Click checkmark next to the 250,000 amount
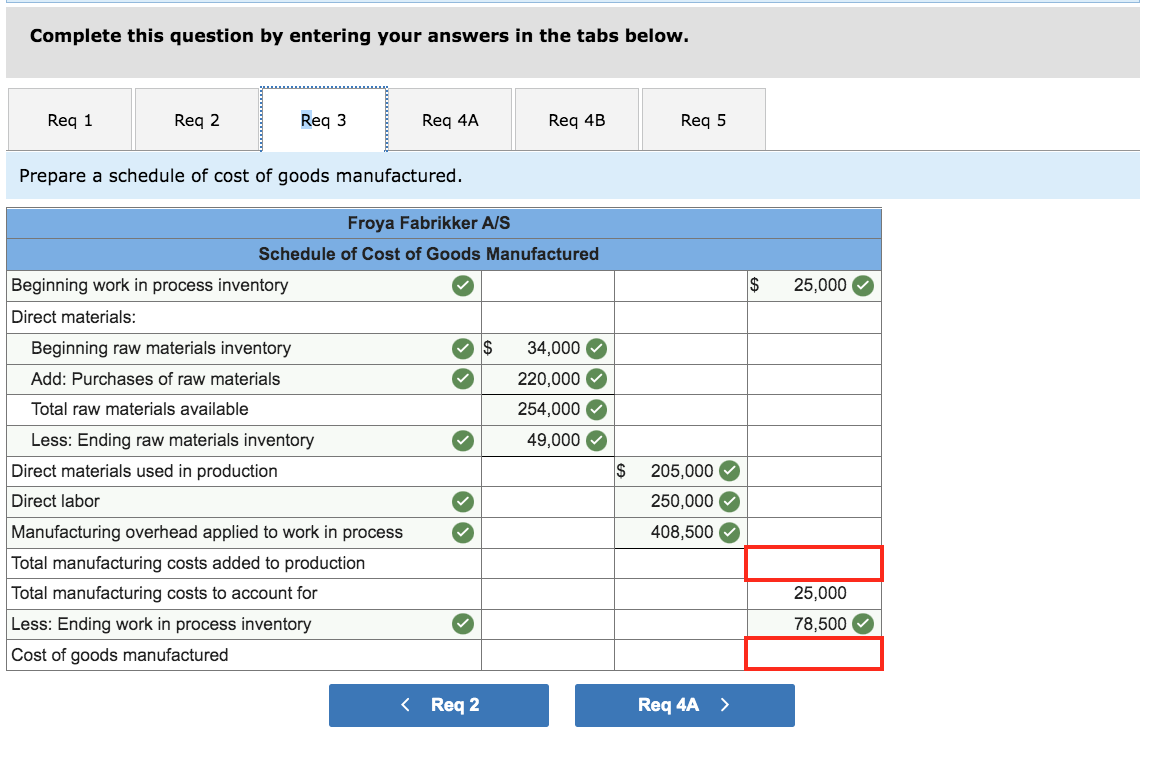The width and height of the screenshot is (1164, 768). [730, 502]
